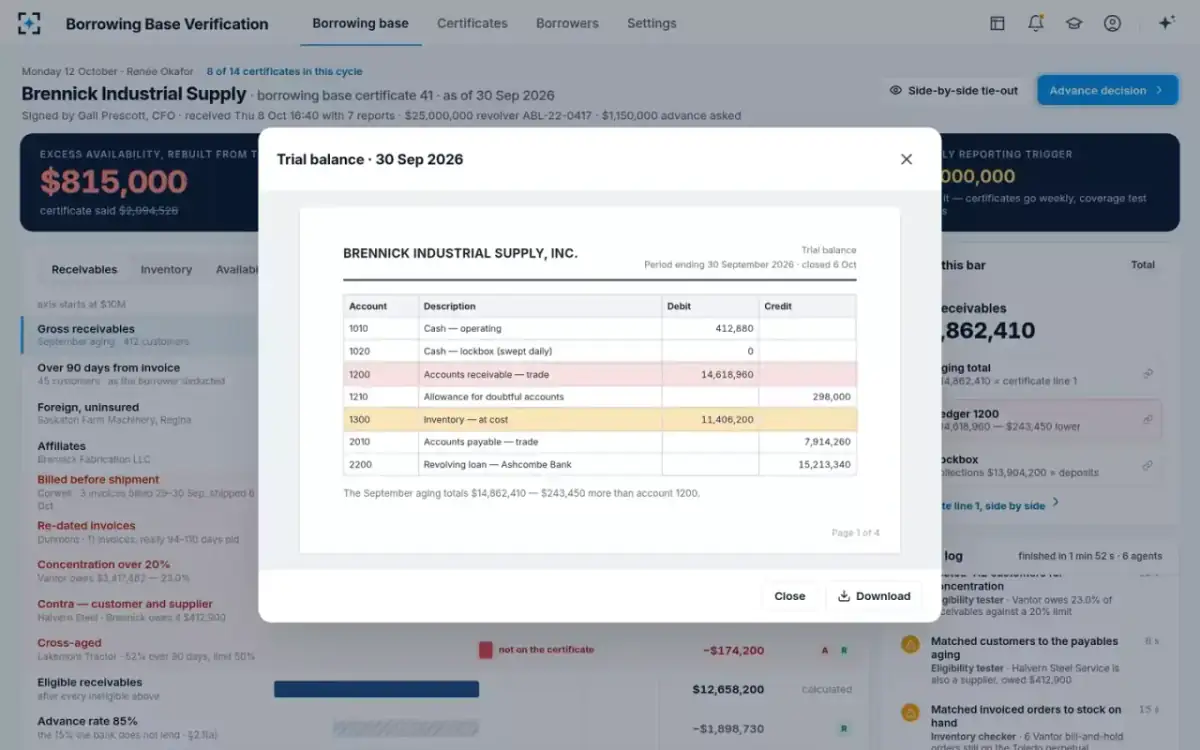Click the blue Eligible receivables bar

377,689
